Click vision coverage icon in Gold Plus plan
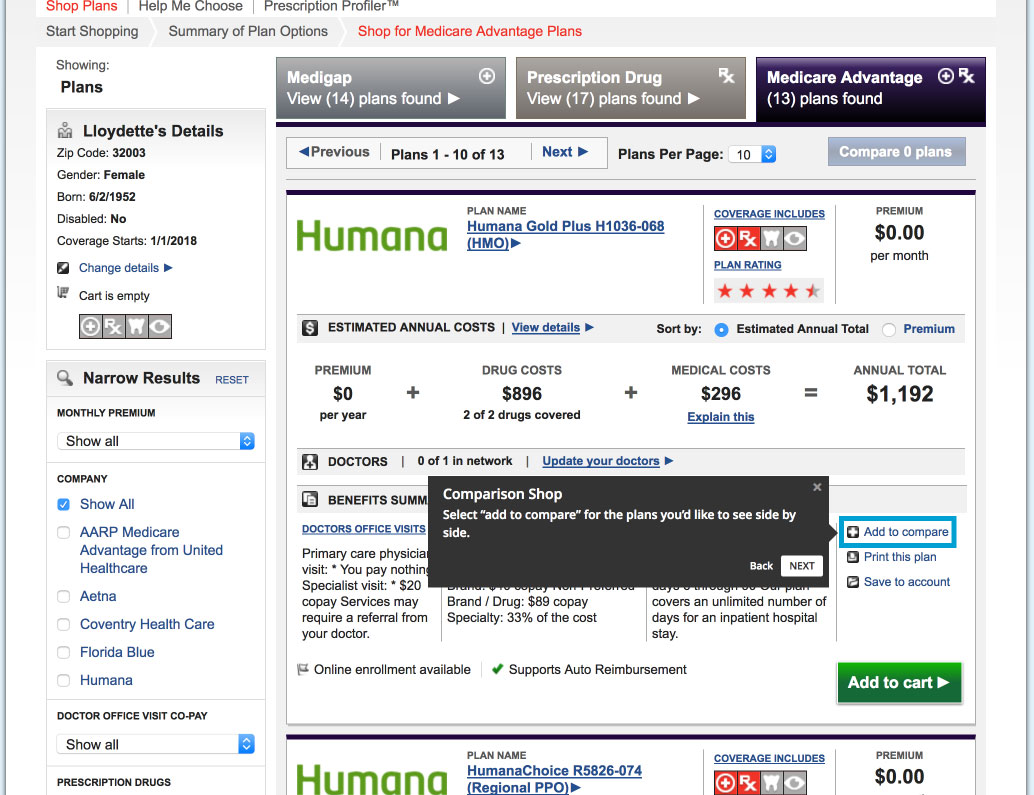 click(x=795, y=238)
